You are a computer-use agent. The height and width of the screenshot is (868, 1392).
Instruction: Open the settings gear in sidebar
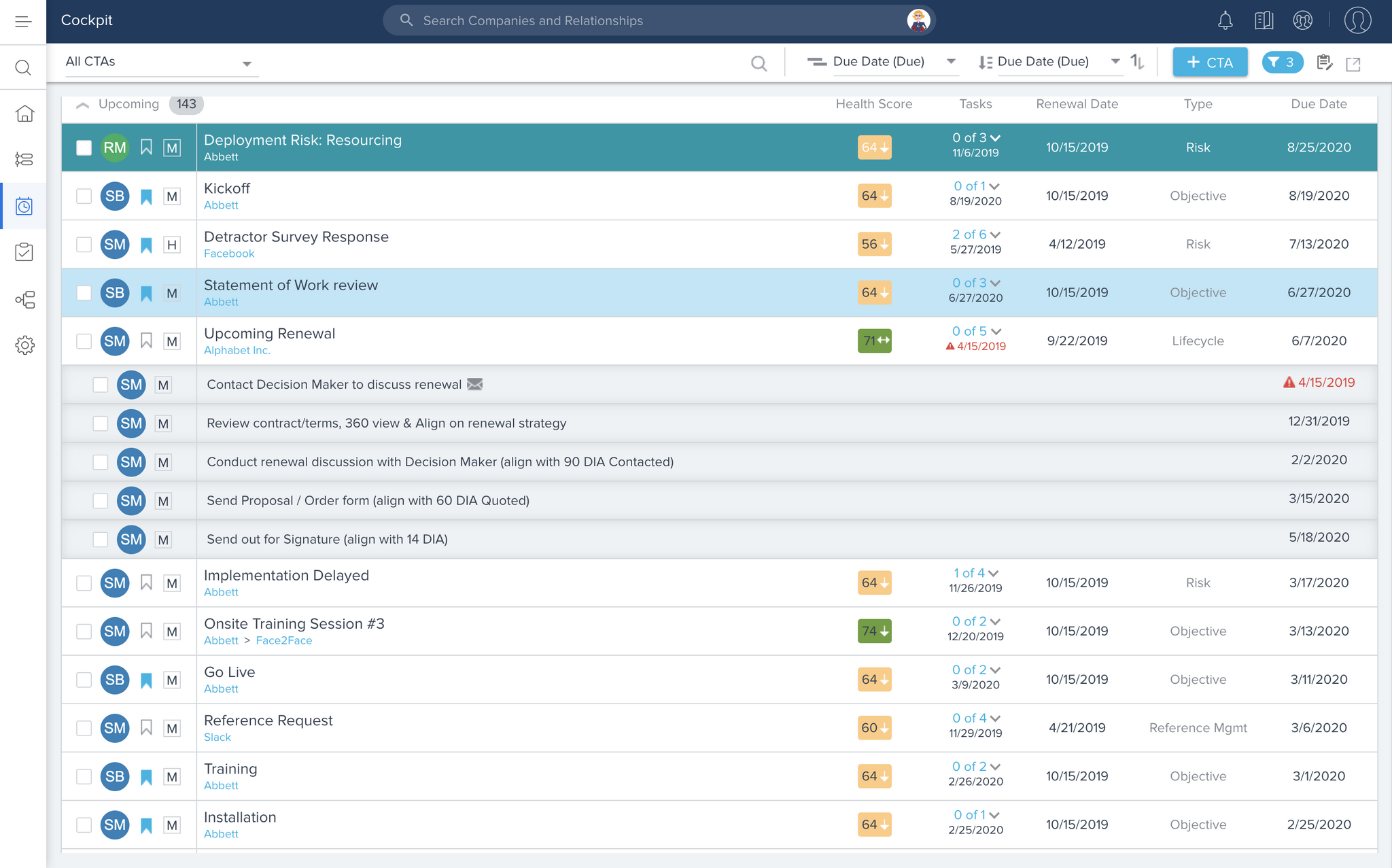[24, 345]
